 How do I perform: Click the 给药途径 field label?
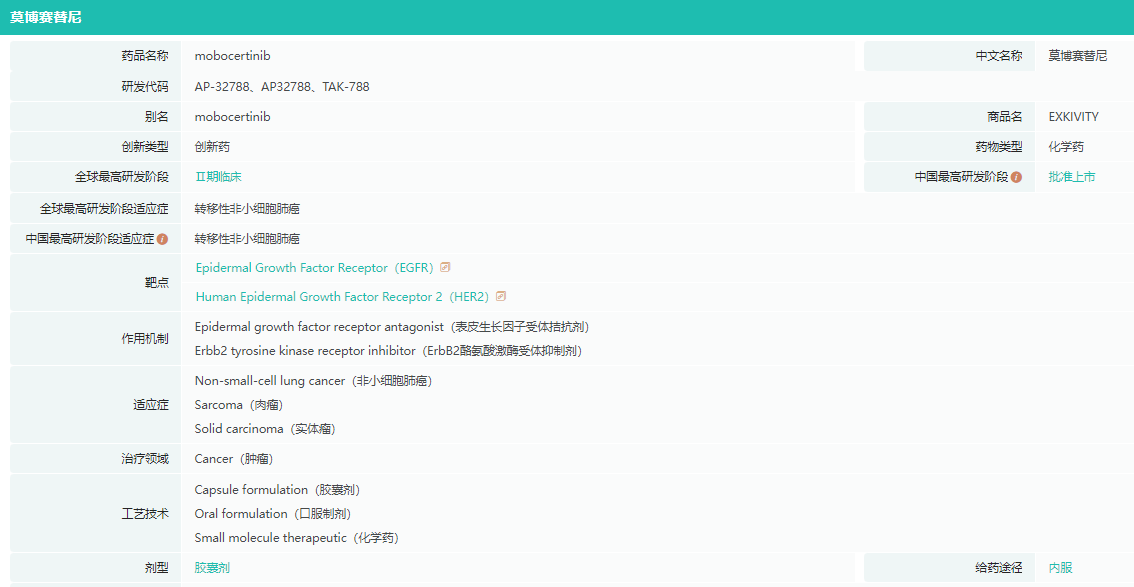999,568
